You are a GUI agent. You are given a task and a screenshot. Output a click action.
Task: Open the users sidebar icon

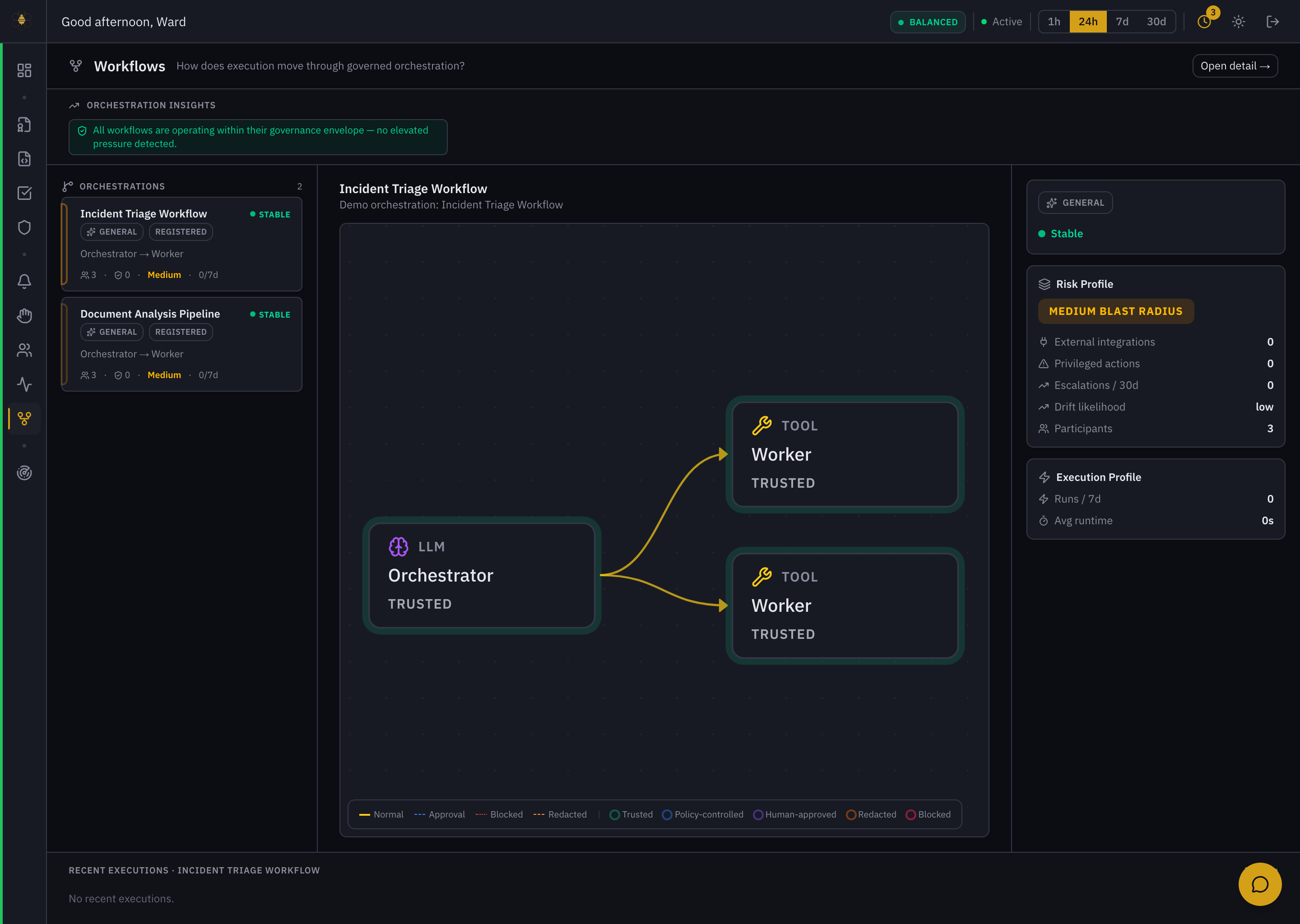click(24, 350)
